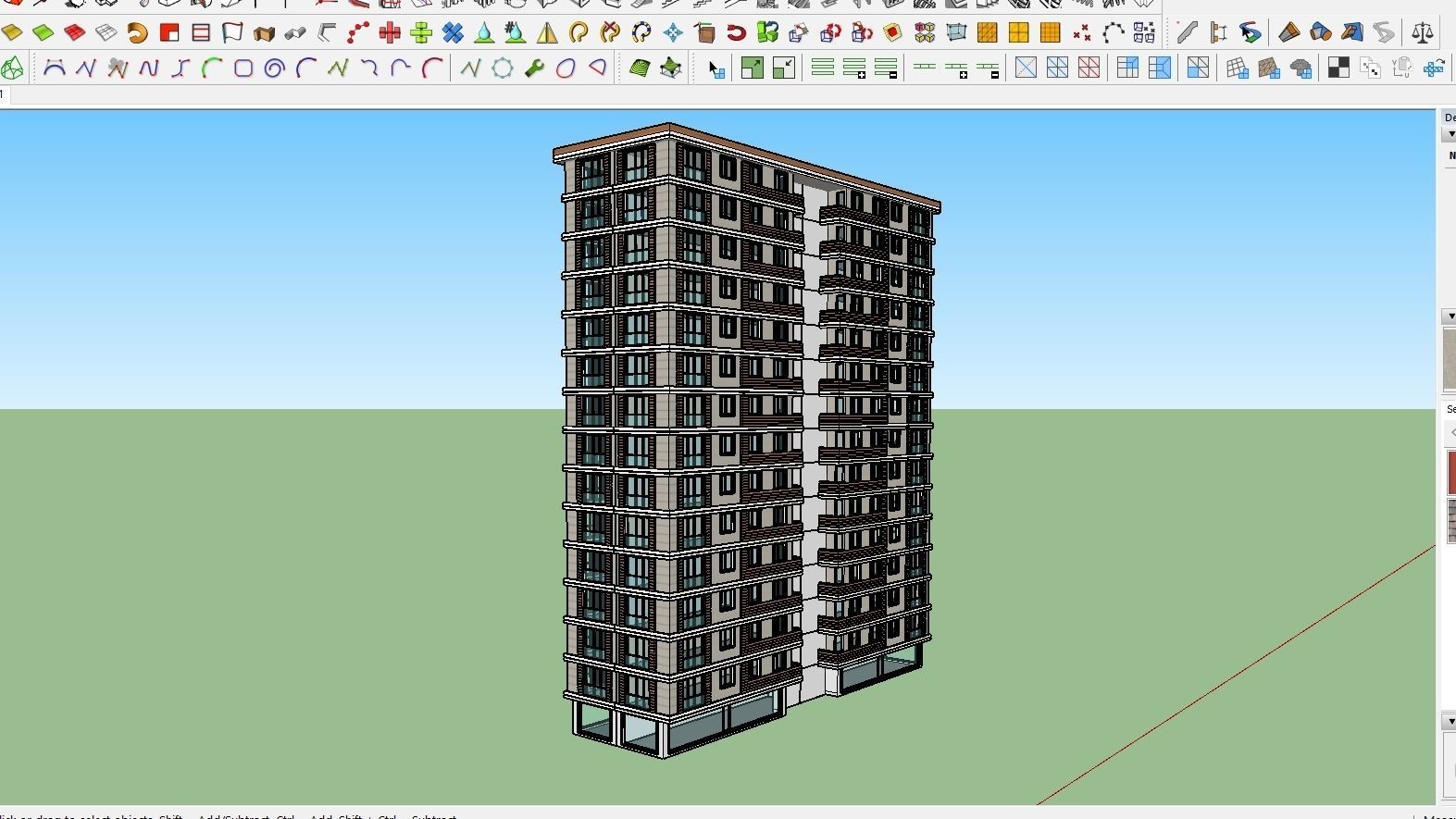Click the green shrink selection arrow icon
The width and height of the screenshot is (1456, 819).
point(784,68)
